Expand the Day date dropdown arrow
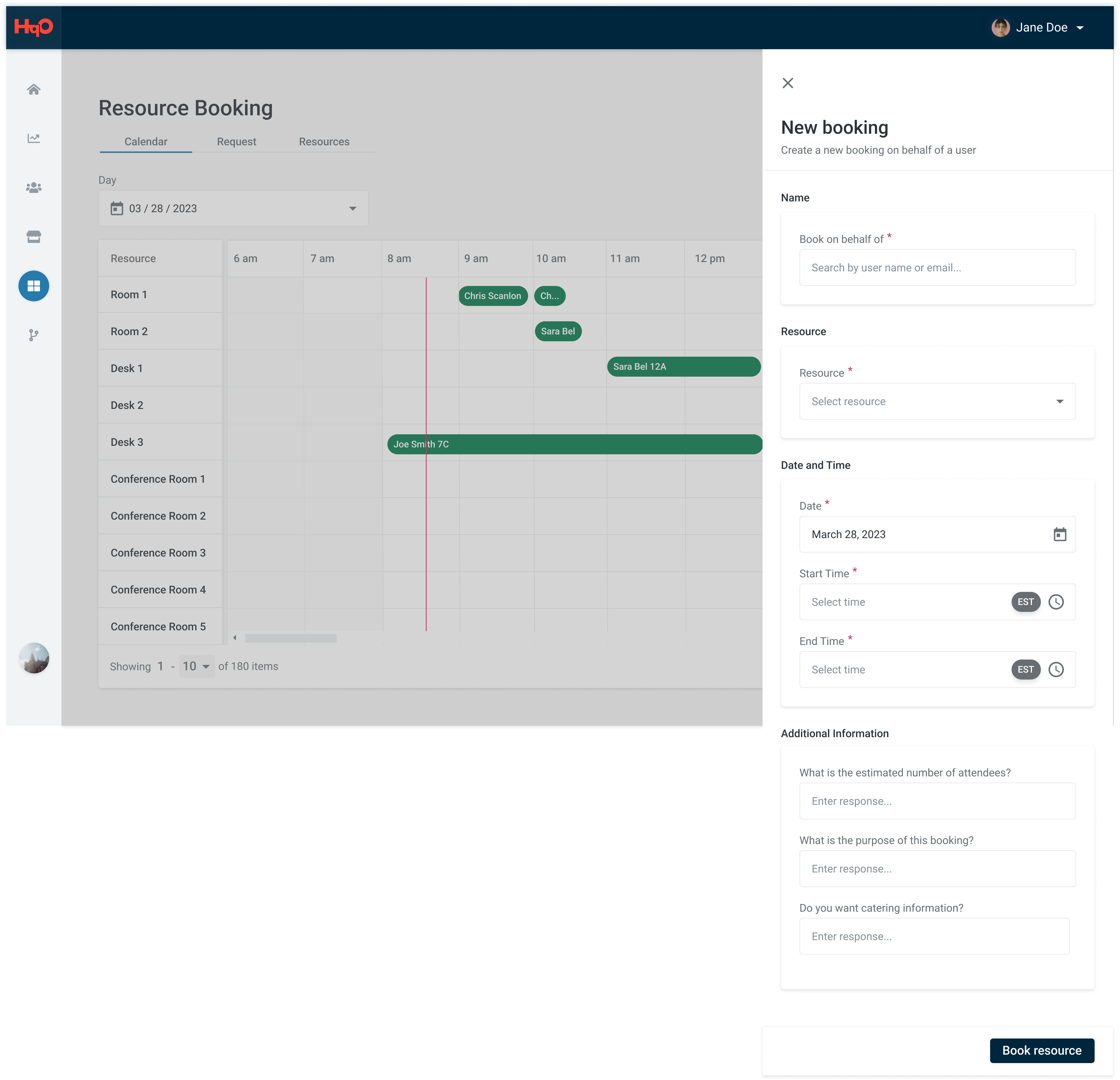1120x1080 pixels. [x=353, y=209]
